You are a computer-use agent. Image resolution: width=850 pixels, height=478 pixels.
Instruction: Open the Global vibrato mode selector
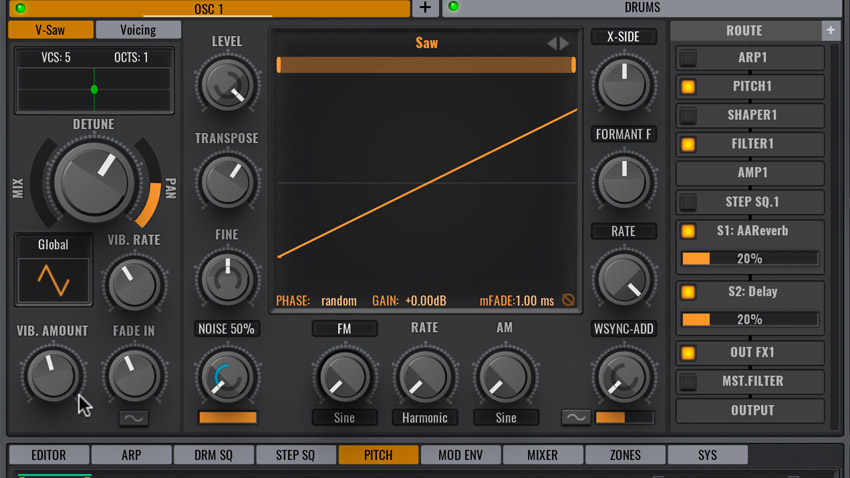[53, 245]
